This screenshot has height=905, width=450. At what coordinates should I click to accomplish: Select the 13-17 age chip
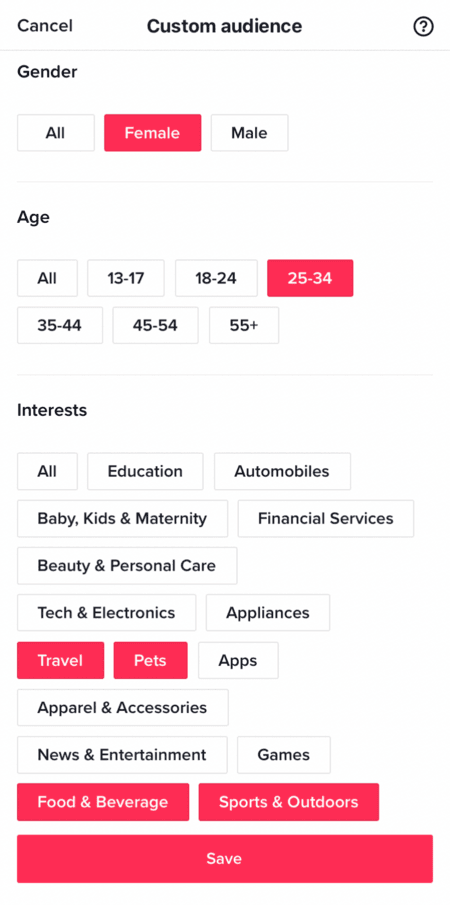(x=126, y=278)
